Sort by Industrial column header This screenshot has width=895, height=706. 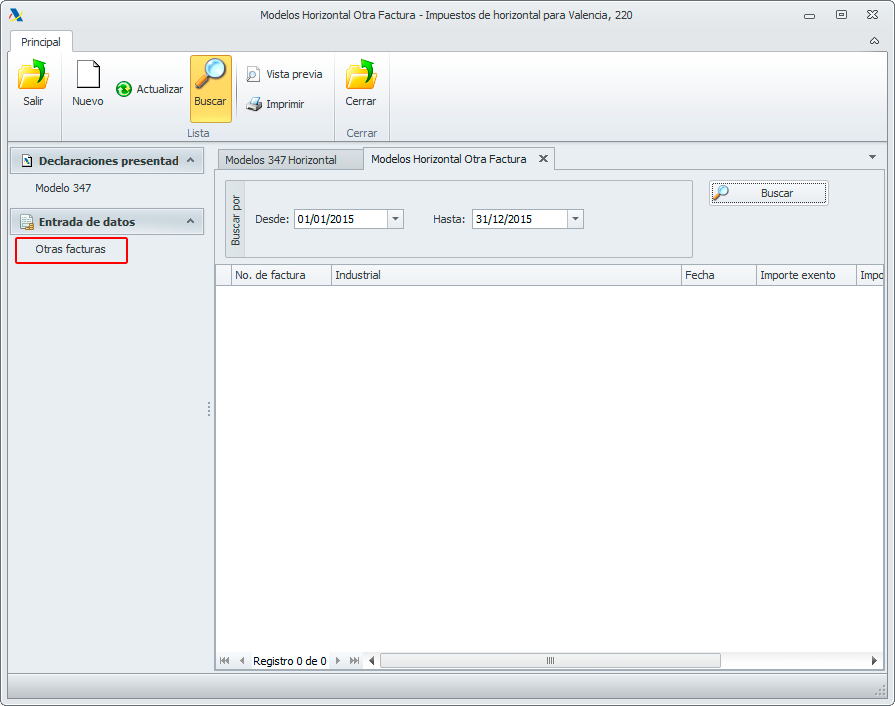click(506, 275)
